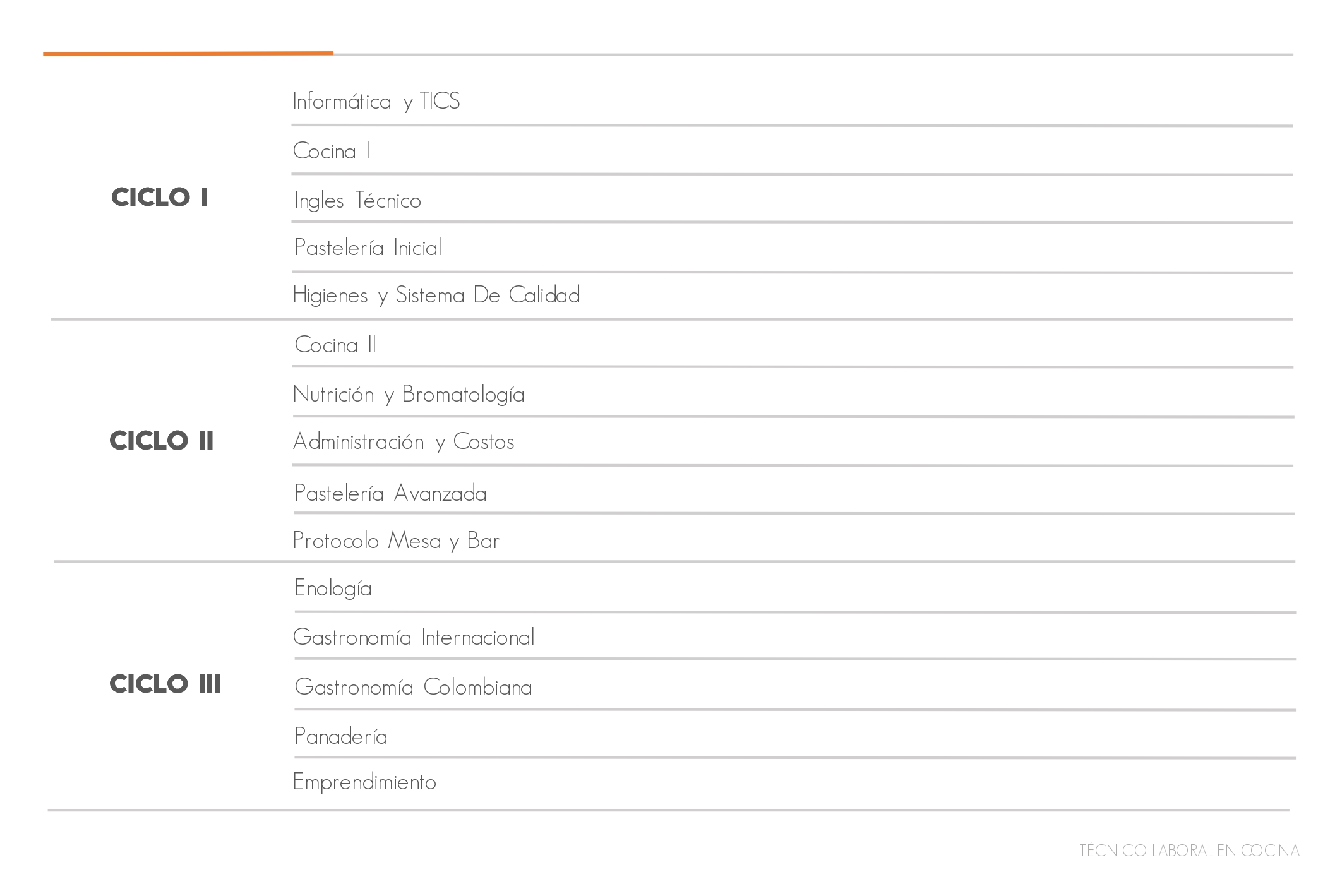Select Gastronomía Colombiana entry
The height and width of the screenshot is (896, 1342).
[x=413, y=687]
